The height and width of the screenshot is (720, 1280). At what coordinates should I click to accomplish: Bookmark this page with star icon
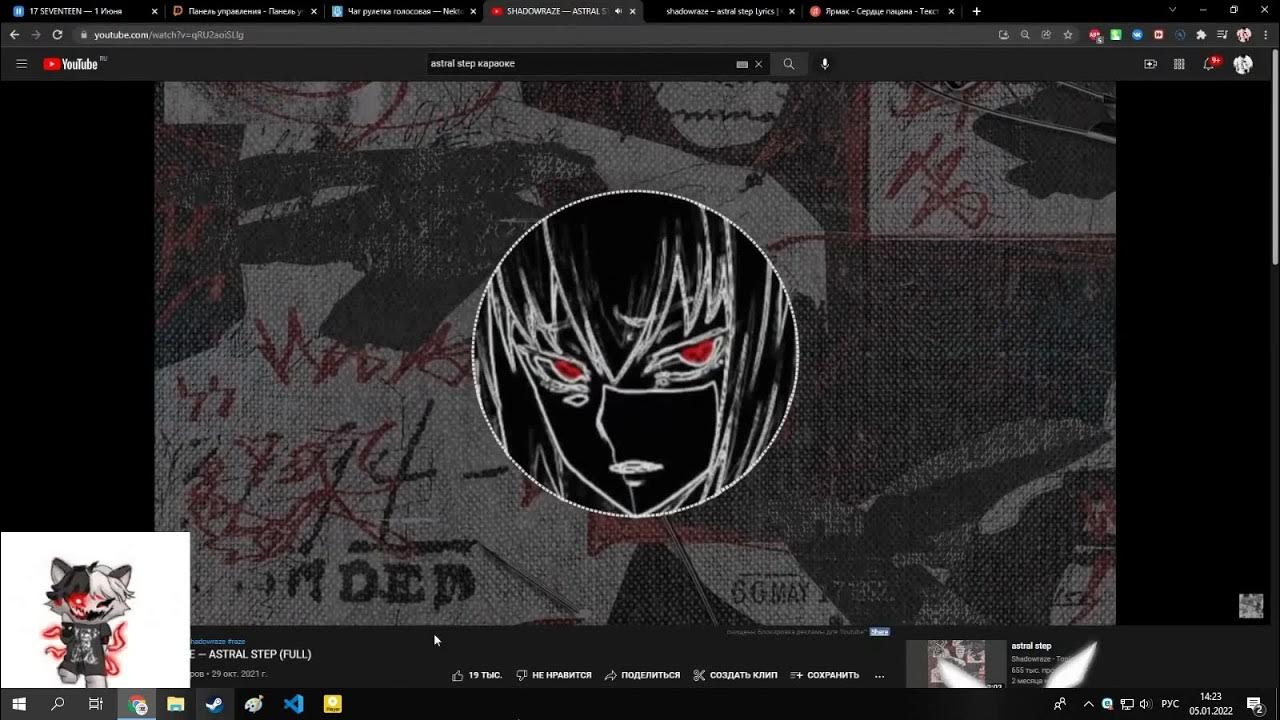pos(1068,34)
